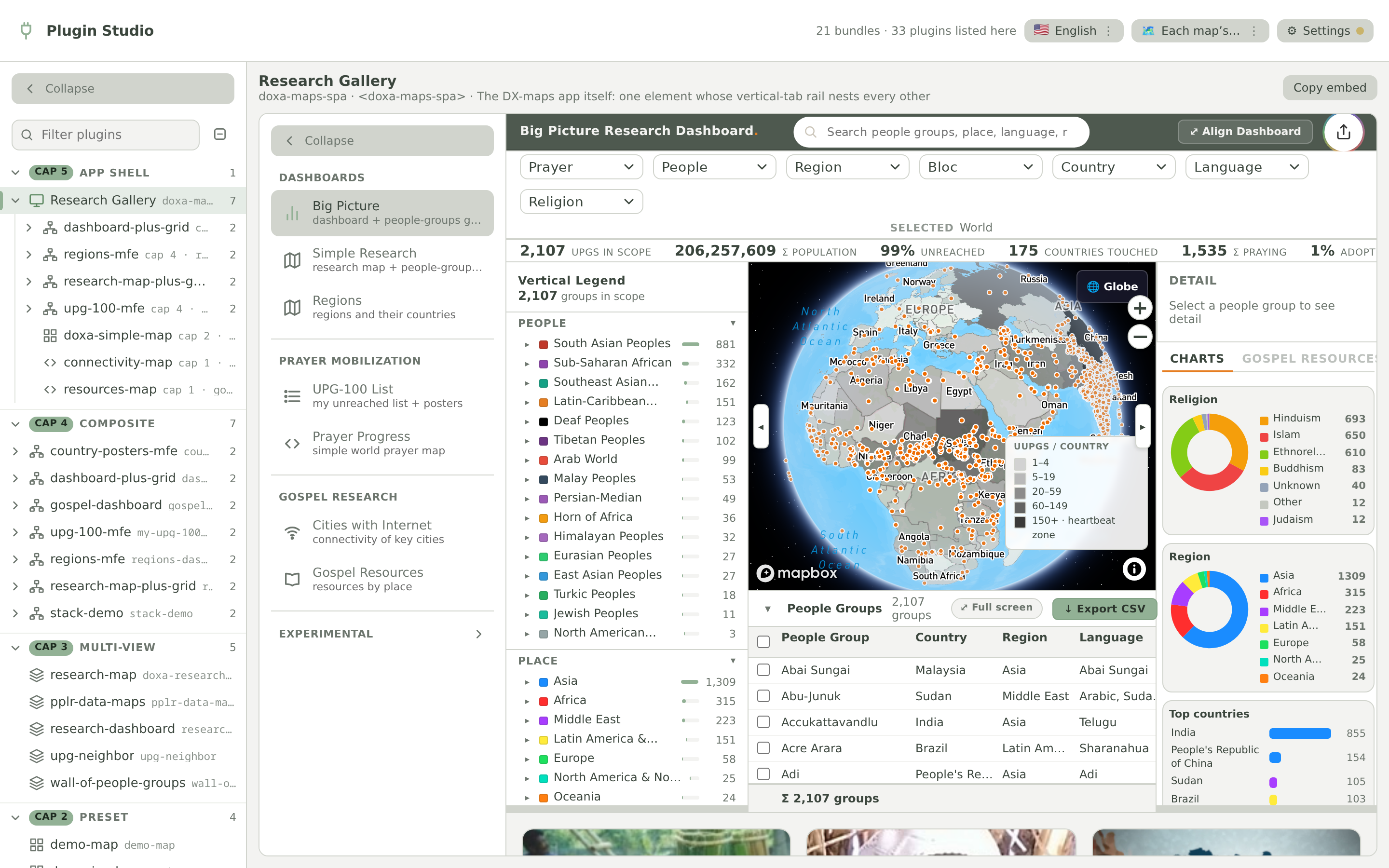This screenshot has height=868, width=1389.
Task: Tick the Acre Arara row checkbox
Action: (763, 748)
